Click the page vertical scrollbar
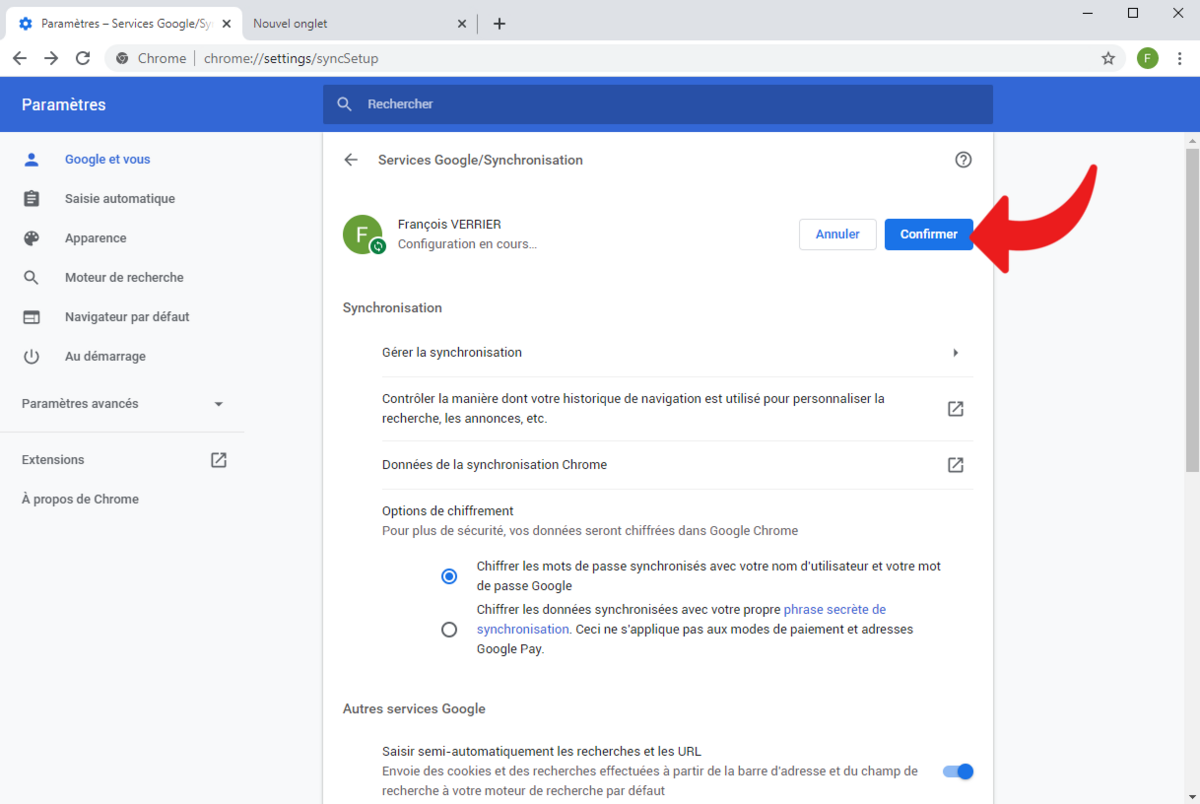The width and height of the screenshot is (1200, 804). click(1192, 310)
